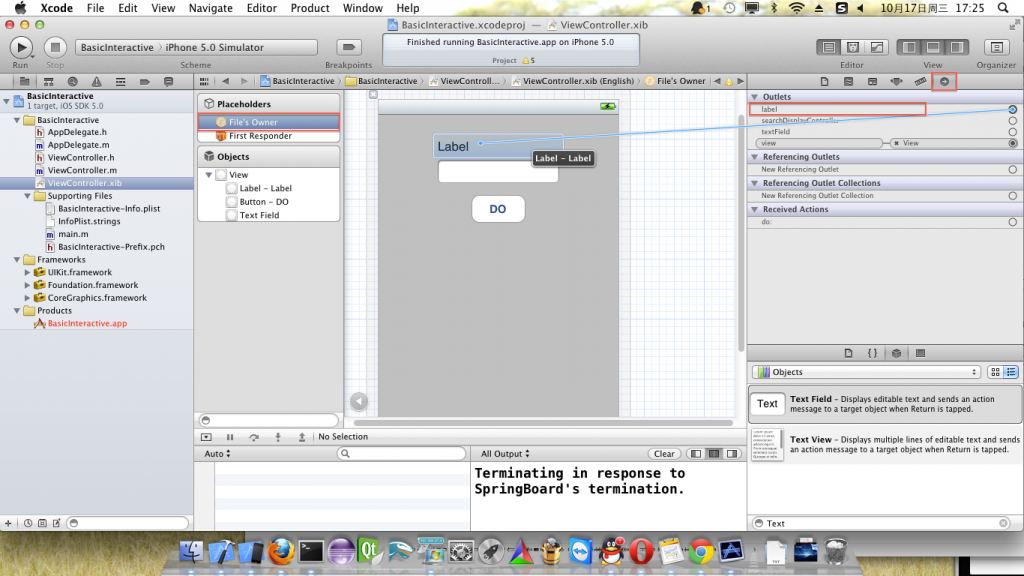The height and width of the screenshot is (576, 1024).
Task: Click the Run button in toolbar
Action: tap(21, 48)
